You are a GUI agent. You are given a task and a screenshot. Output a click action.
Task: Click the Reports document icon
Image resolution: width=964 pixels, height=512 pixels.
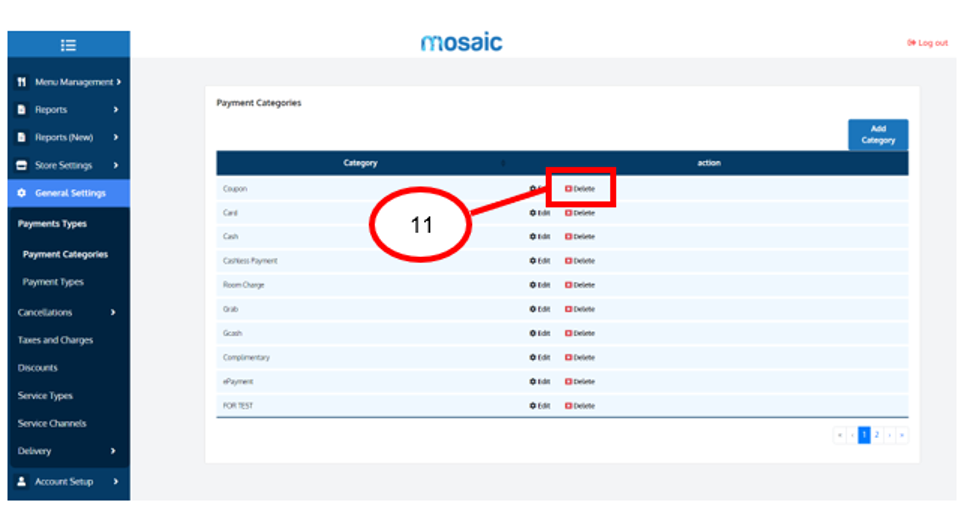pyautogui.click(x=22, y=109)
